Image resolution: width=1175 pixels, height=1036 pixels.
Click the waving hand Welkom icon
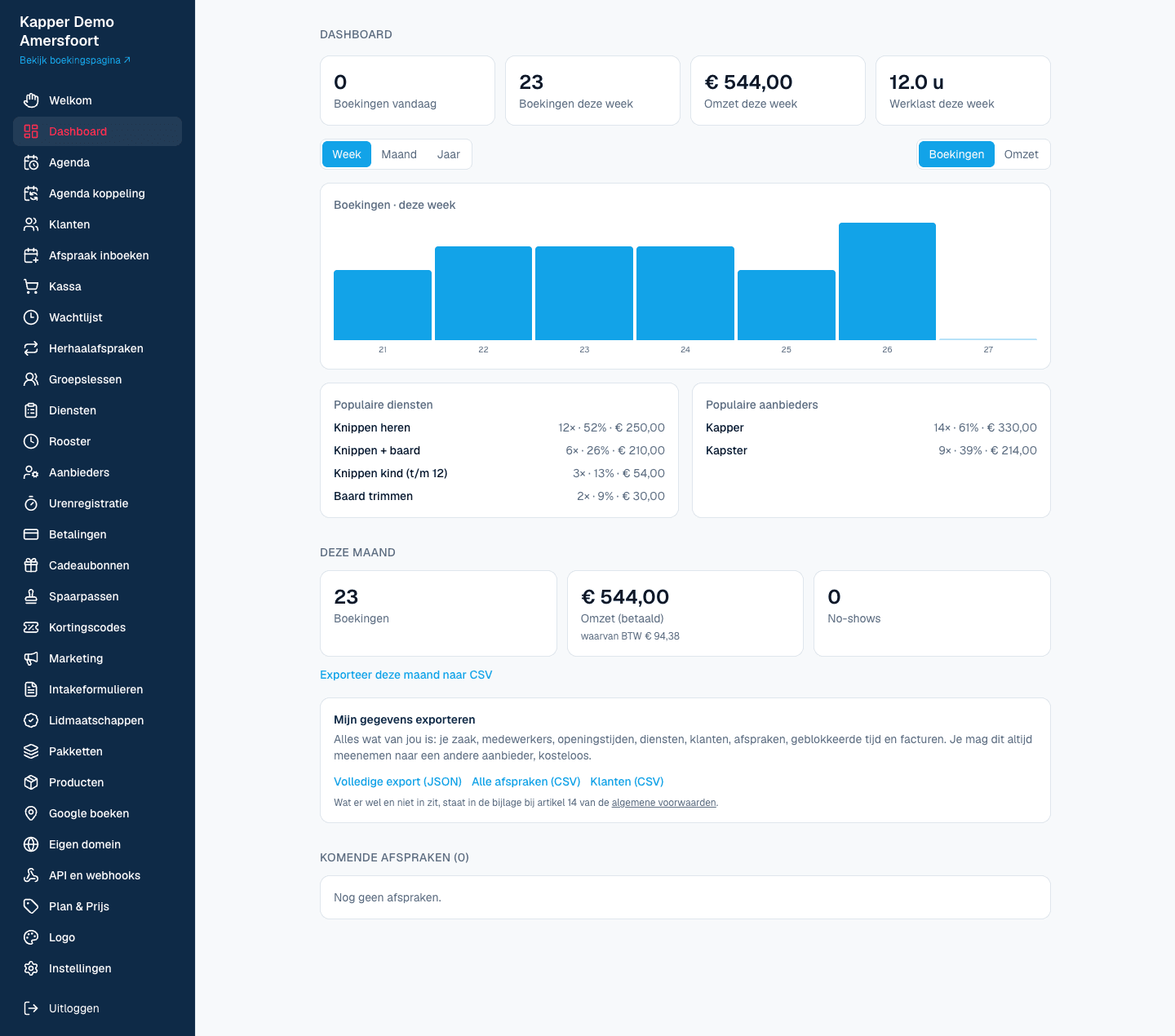click(x=31, y=100)
